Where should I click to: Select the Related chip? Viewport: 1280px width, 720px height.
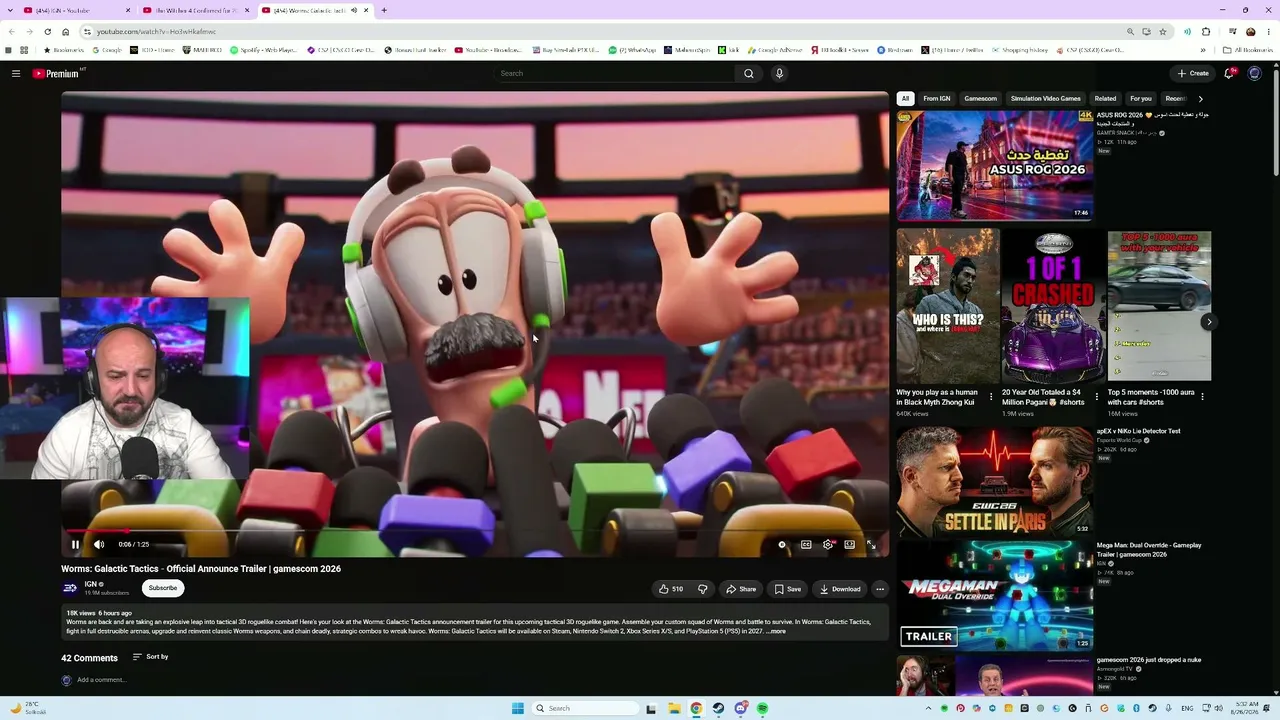(x=1105, y=99)
